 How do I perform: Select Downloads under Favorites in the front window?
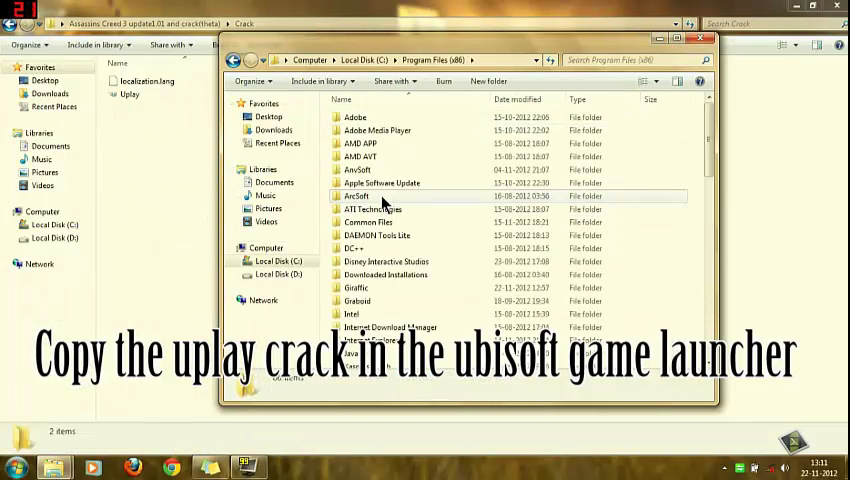click(x=273, y=130)
